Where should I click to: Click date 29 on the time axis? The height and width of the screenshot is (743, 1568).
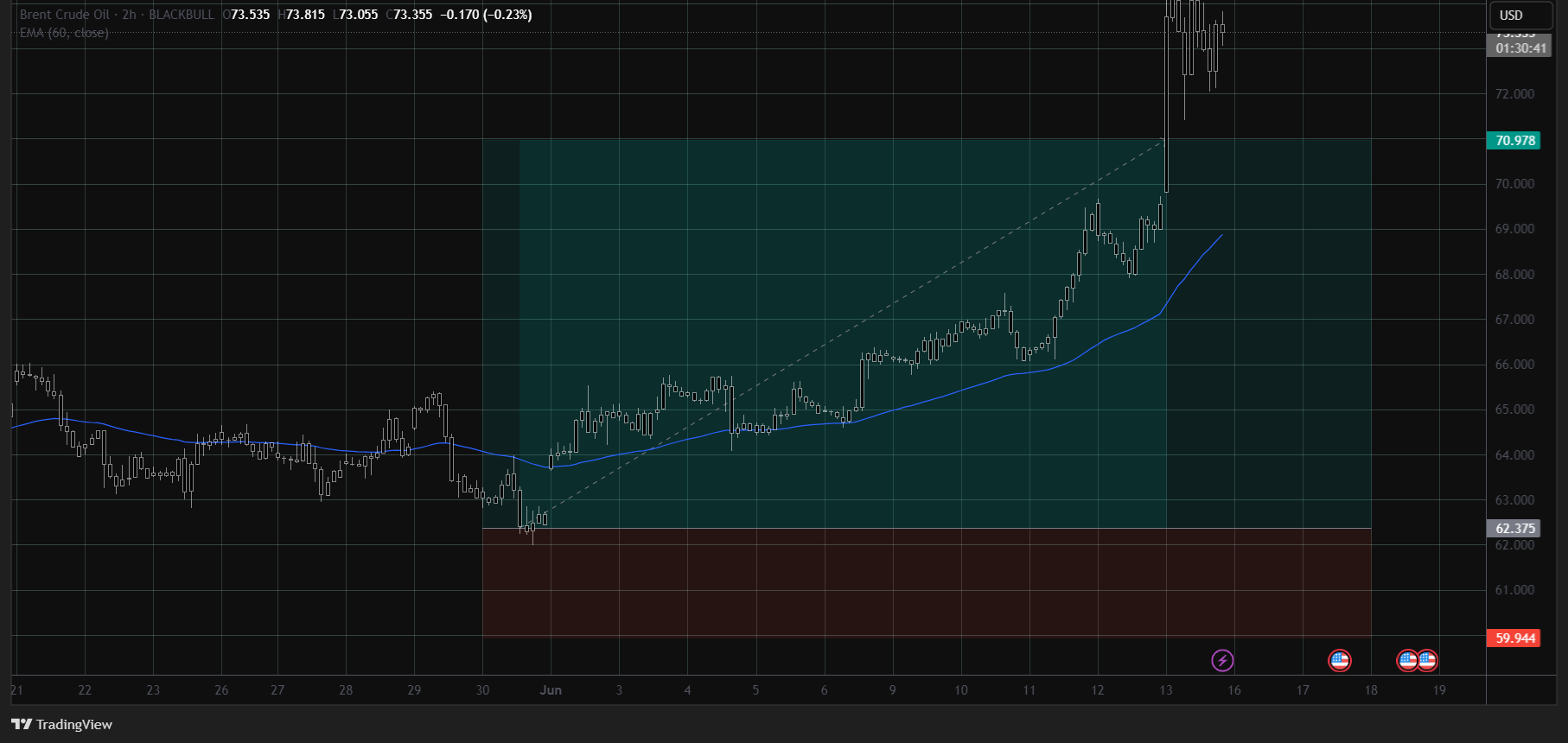[414, 690]
